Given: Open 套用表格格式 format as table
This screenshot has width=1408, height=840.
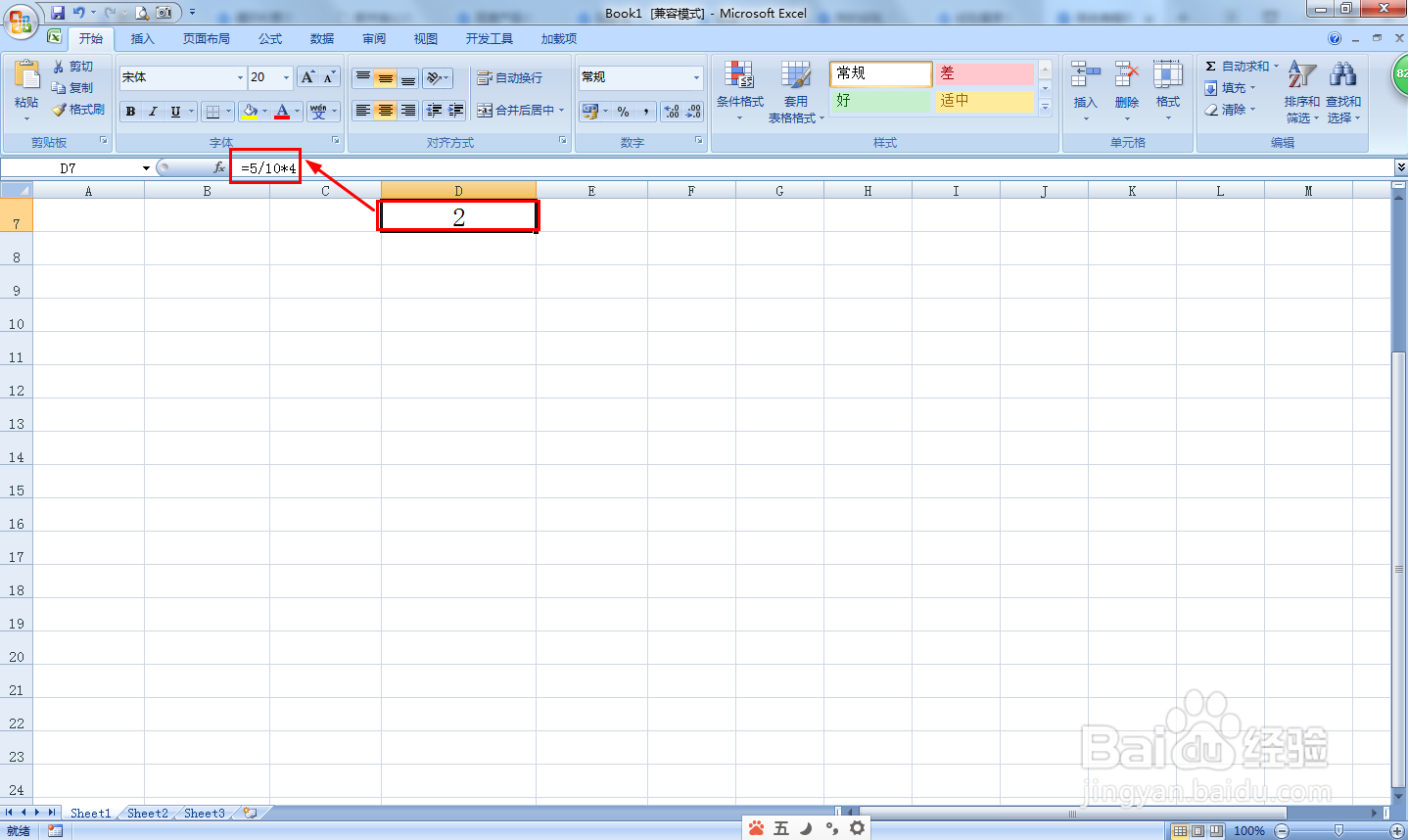Looking at the screenshot, I should pos(796,90).
